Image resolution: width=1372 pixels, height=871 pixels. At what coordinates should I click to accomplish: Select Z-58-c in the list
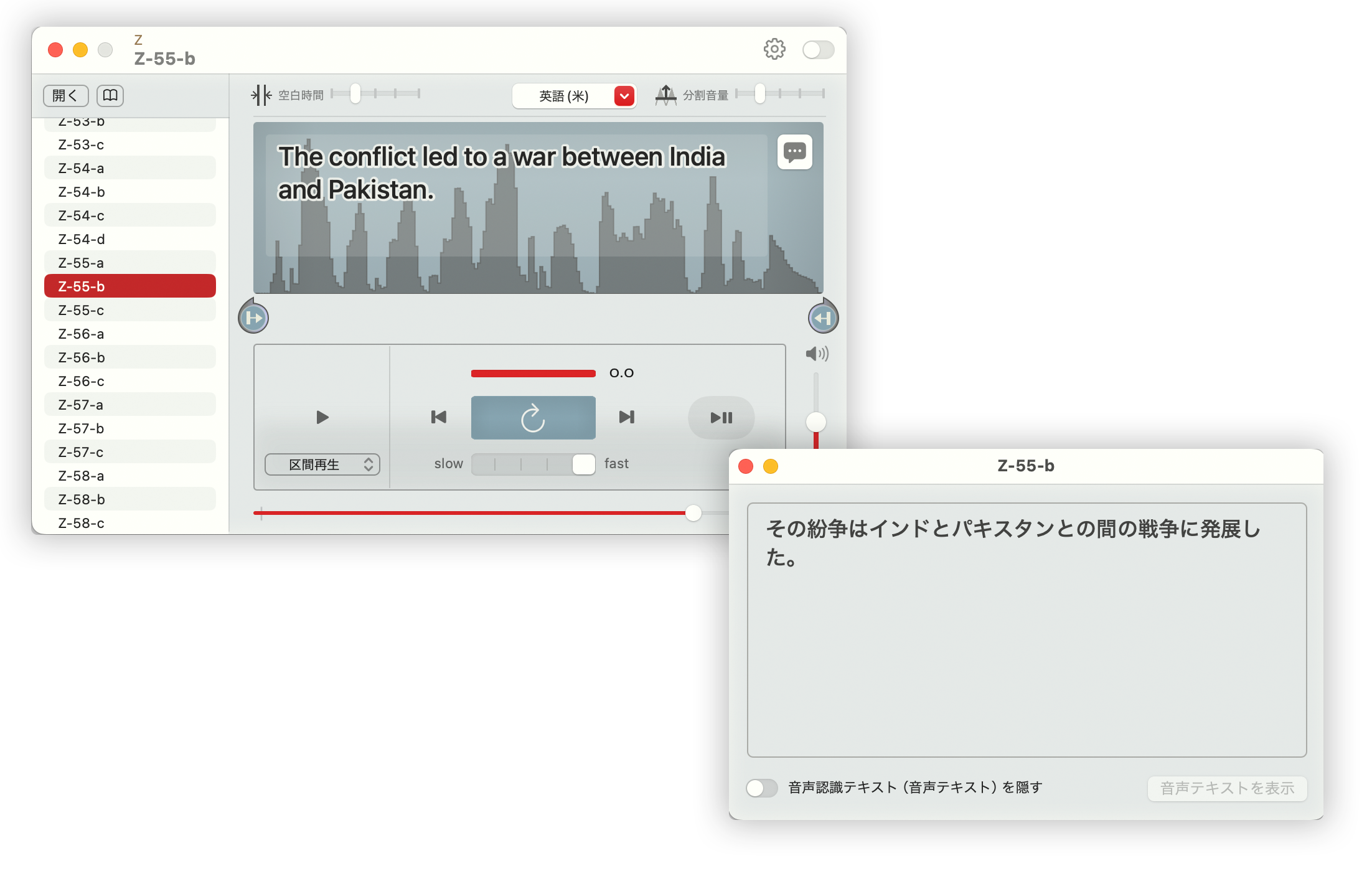130,523
